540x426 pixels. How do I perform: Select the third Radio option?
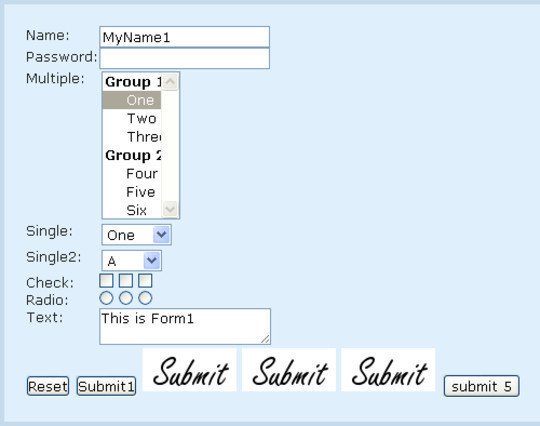(145, 298)
